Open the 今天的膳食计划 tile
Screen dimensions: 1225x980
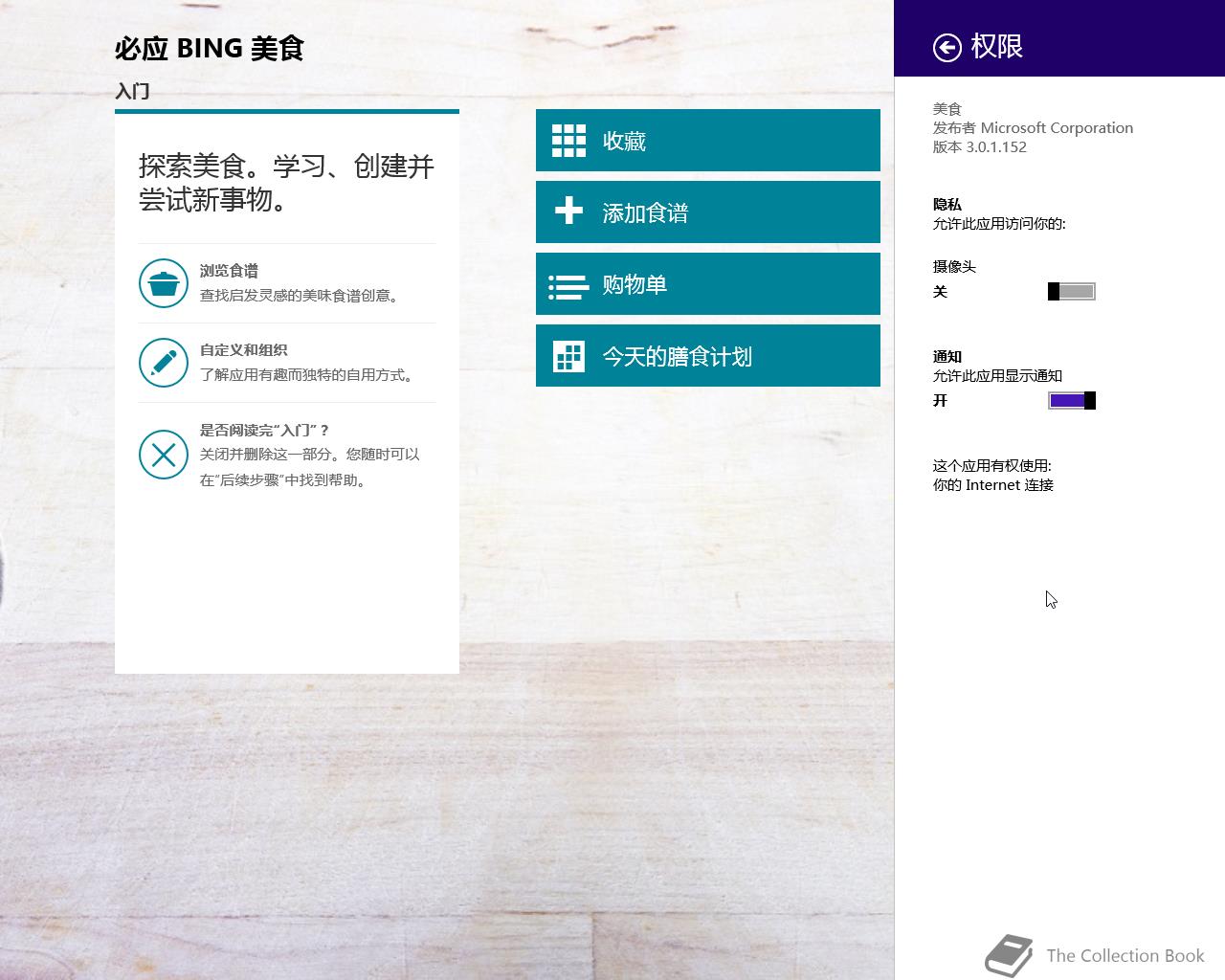[x=708, y=356]
